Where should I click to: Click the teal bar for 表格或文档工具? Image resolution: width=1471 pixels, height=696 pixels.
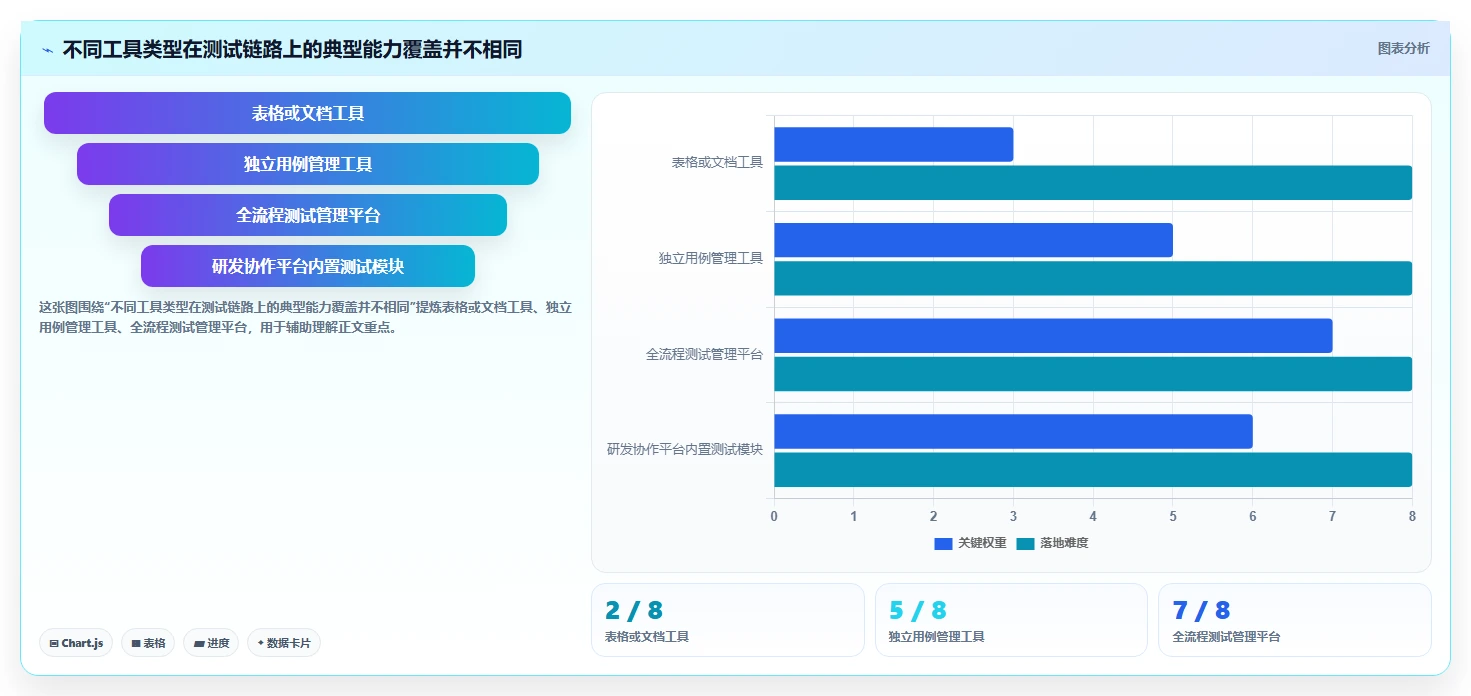(1093, 183)
